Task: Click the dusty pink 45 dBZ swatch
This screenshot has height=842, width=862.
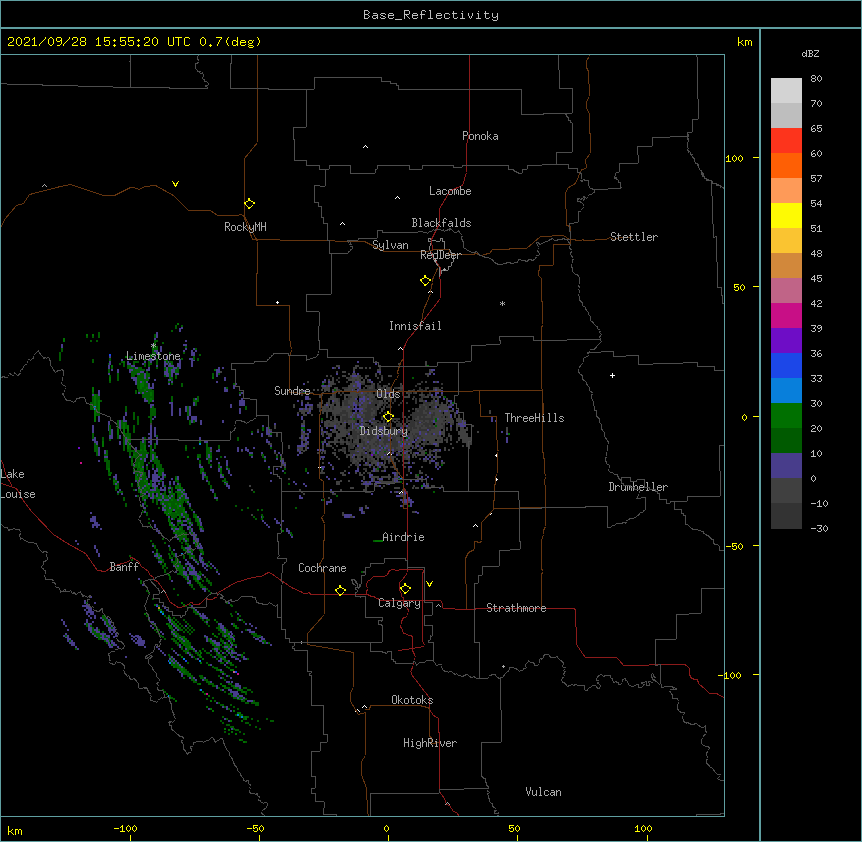Action: pyautogui.click(x=786, y=291)
